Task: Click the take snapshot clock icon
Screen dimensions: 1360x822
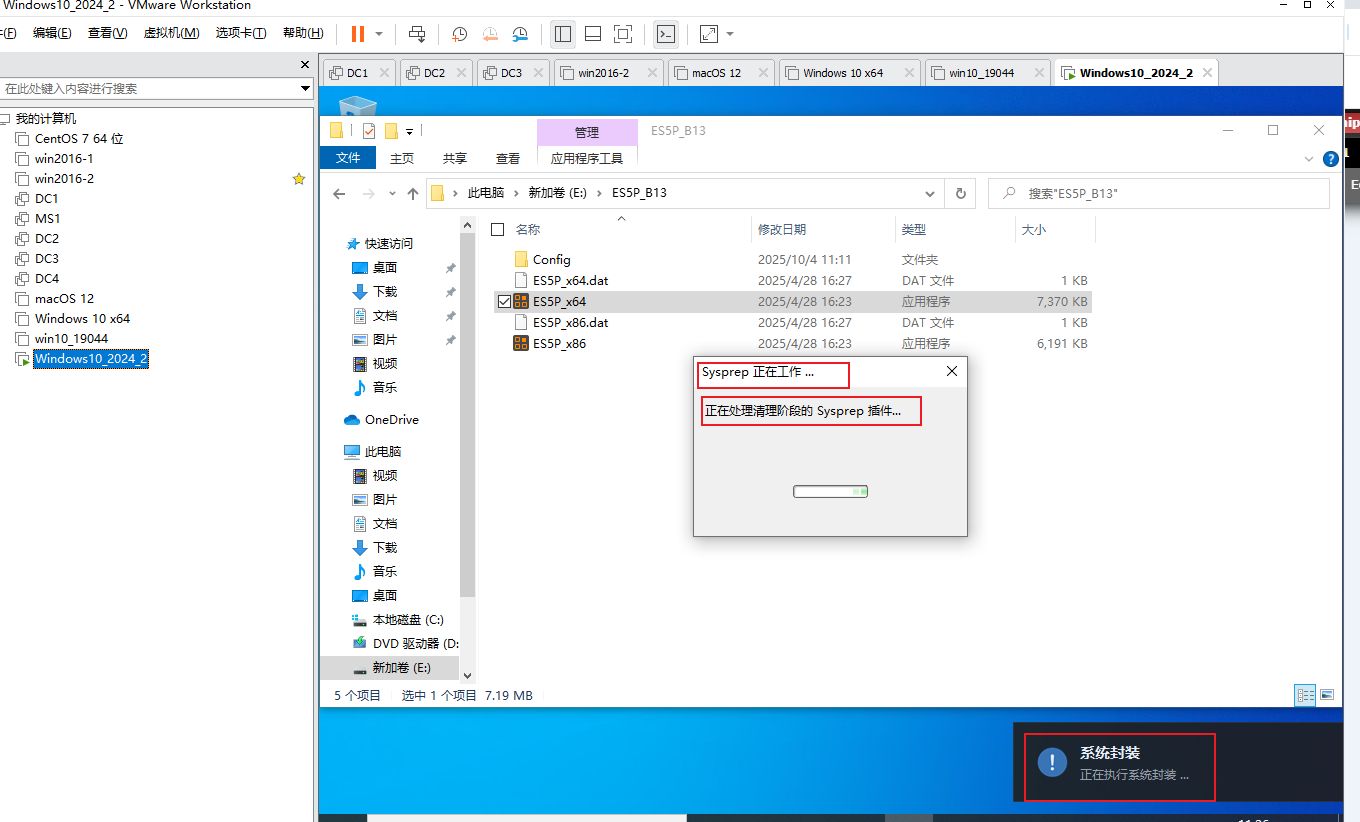Action: pos(459,34)
